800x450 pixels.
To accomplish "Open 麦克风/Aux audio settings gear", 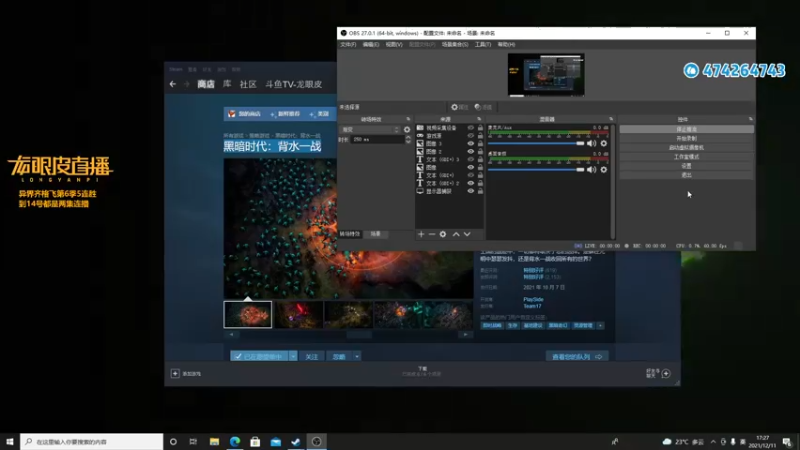I will coord(604,143).
